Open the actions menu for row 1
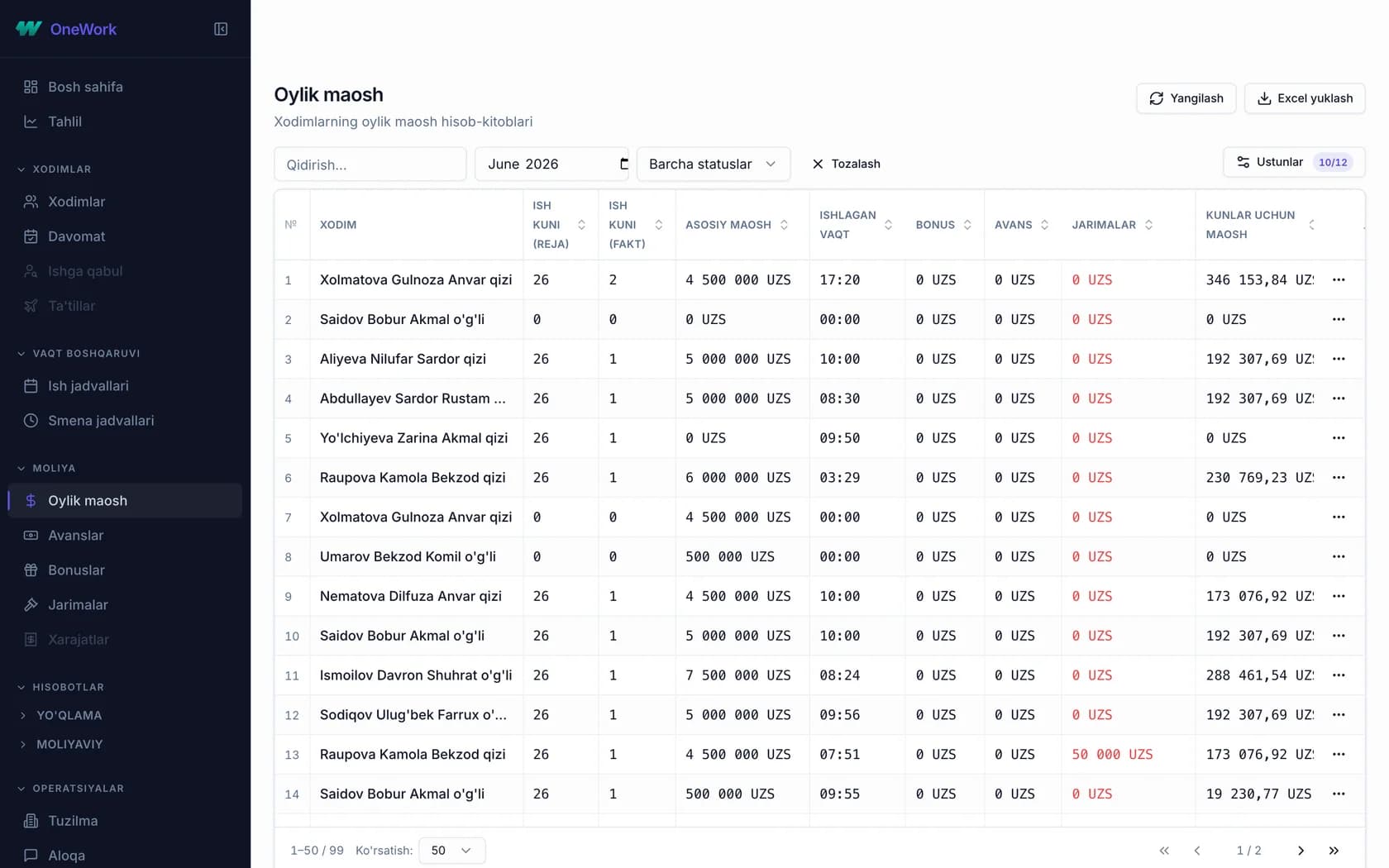 1339,280
